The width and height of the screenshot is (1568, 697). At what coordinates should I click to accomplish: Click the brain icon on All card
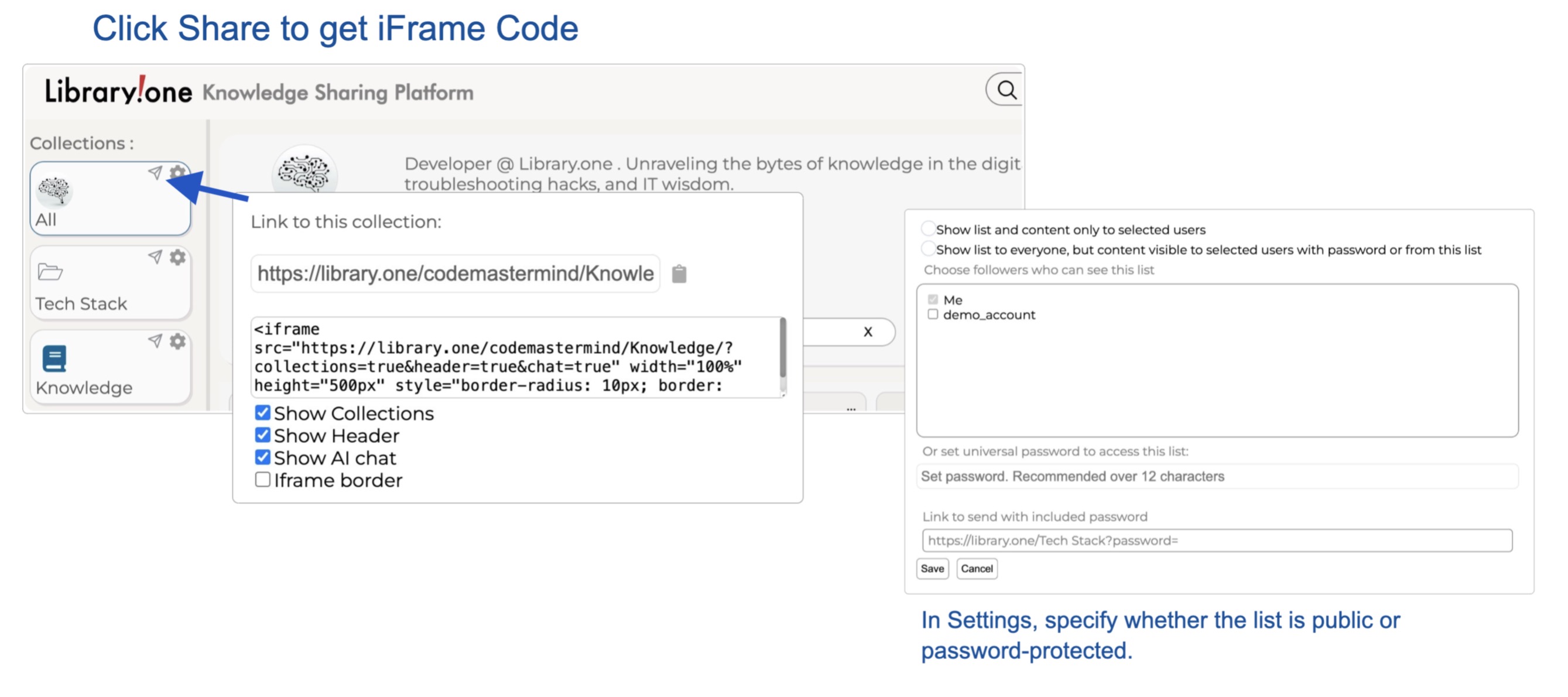point(54,191)
